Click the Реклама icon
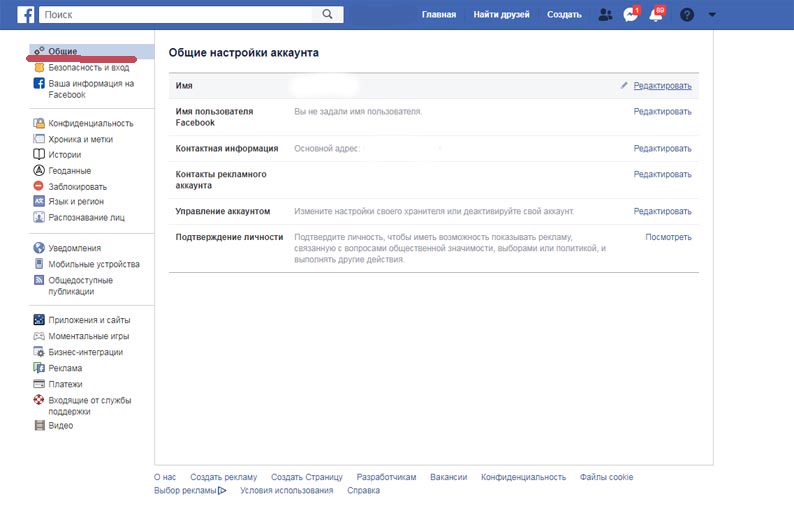This screenshot has height=508, width=794. coord(39,368)
